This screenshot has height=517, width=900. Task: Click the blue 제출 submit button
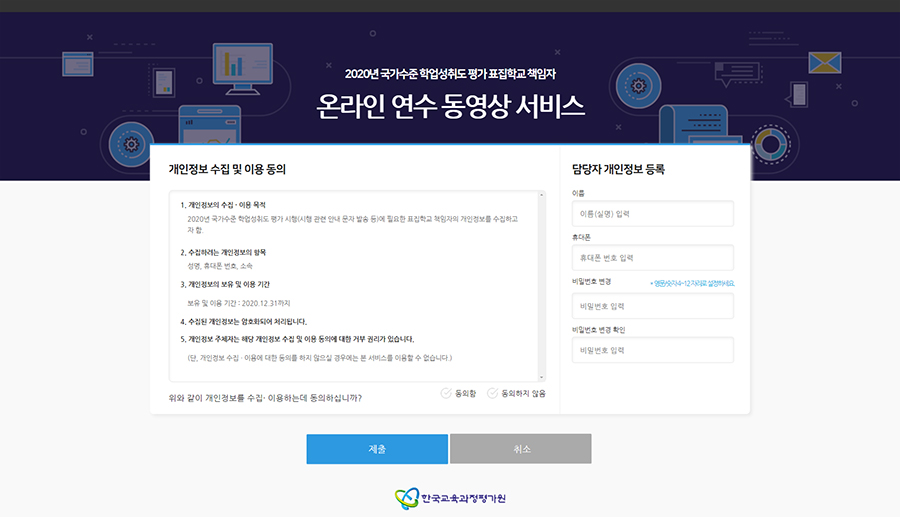pyautogui.click(x=377, y=449)
